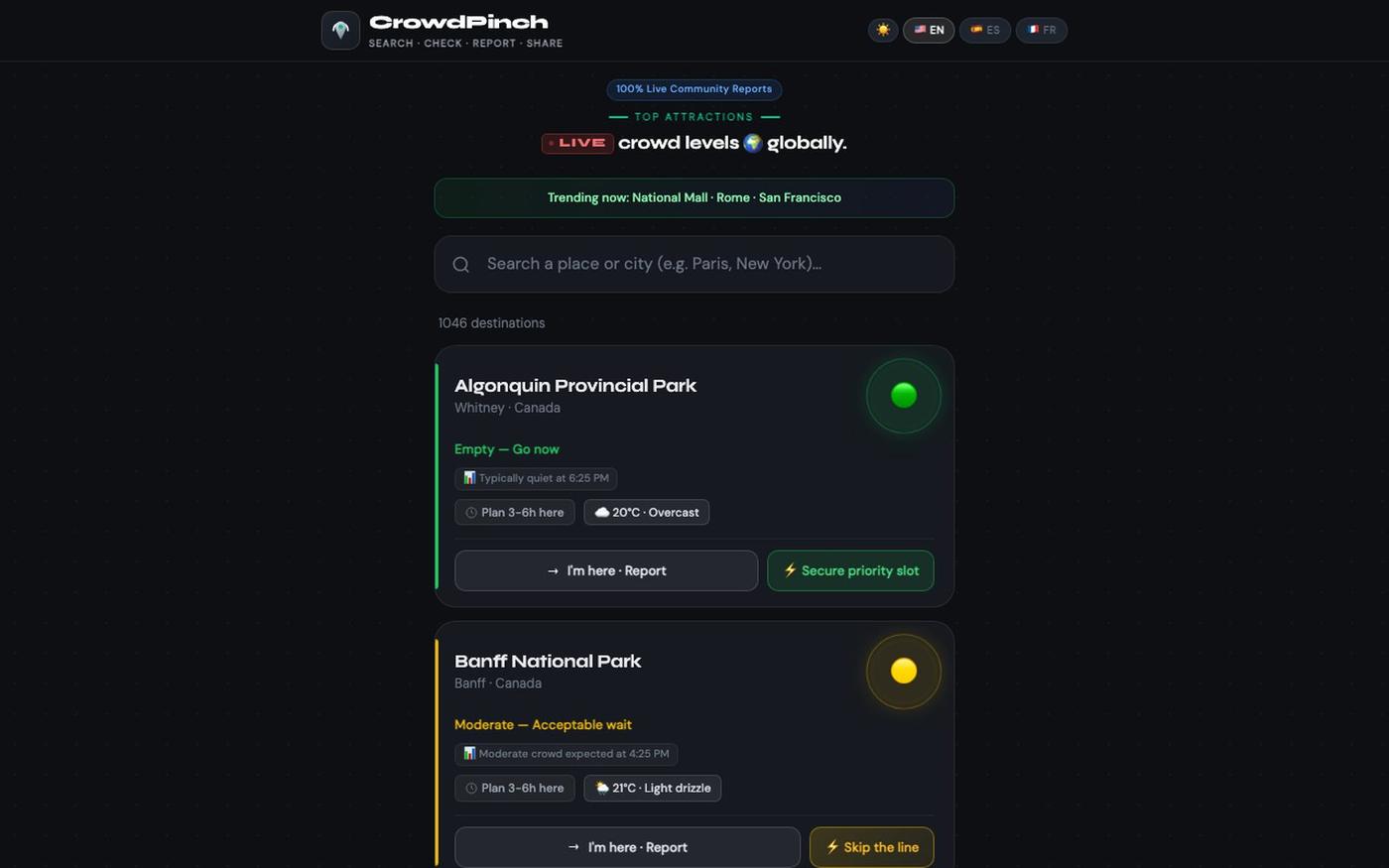Focus the place or city search field
The image size is (1389, 868).
click(x=694, y=264)
